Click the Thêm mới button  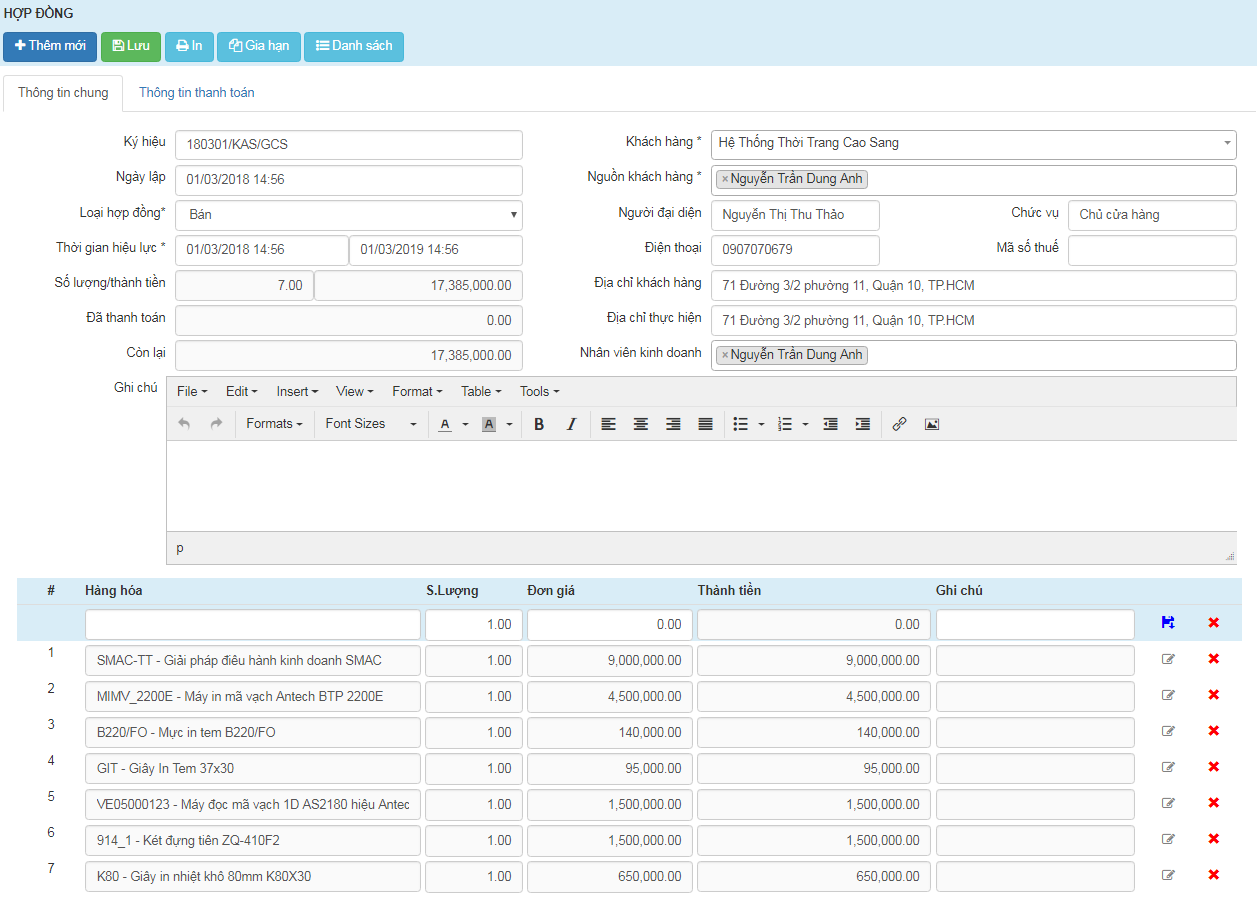tap(50, 46)
